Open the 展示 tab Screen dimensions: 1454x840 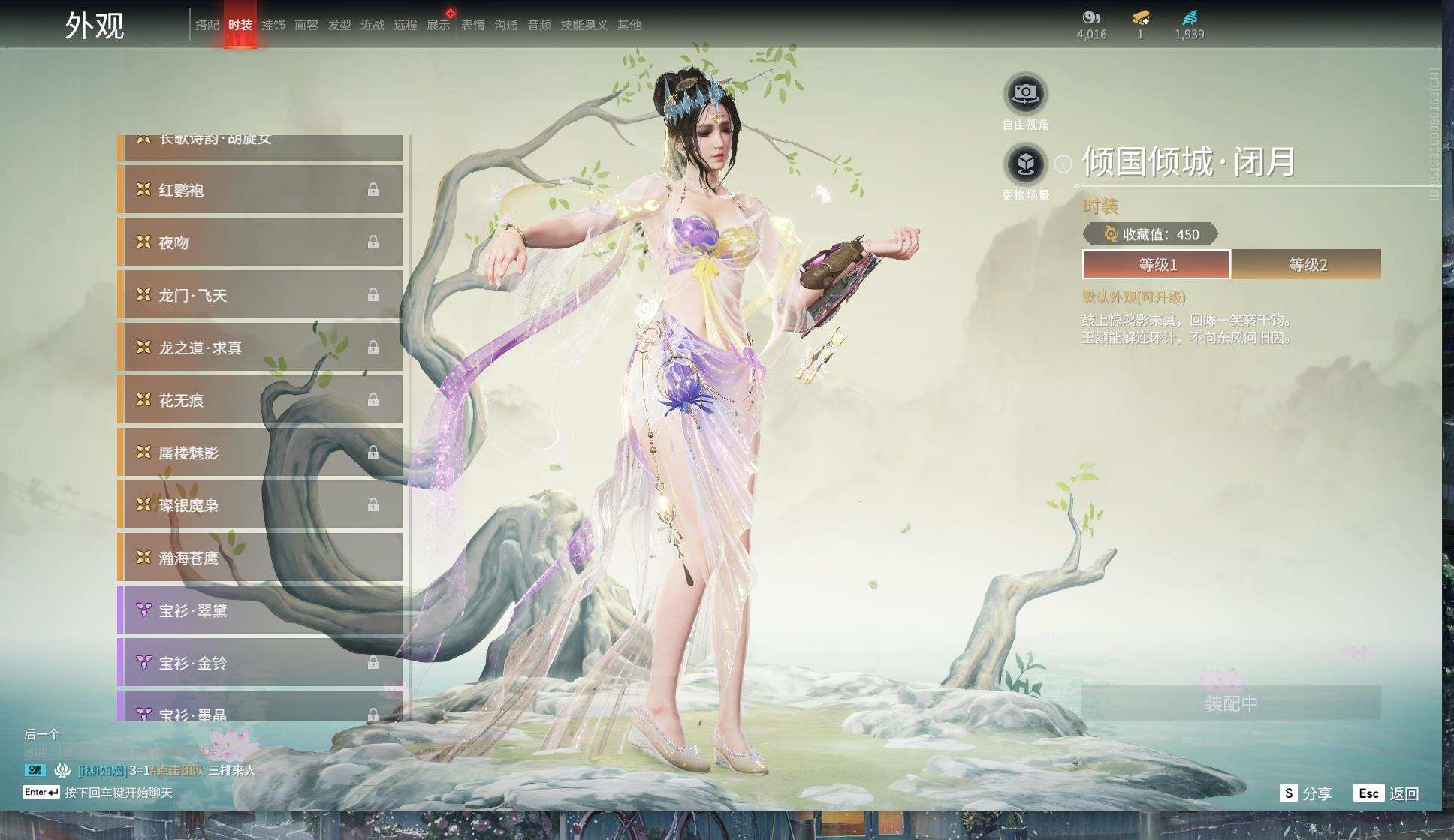[x=439, y=25]
